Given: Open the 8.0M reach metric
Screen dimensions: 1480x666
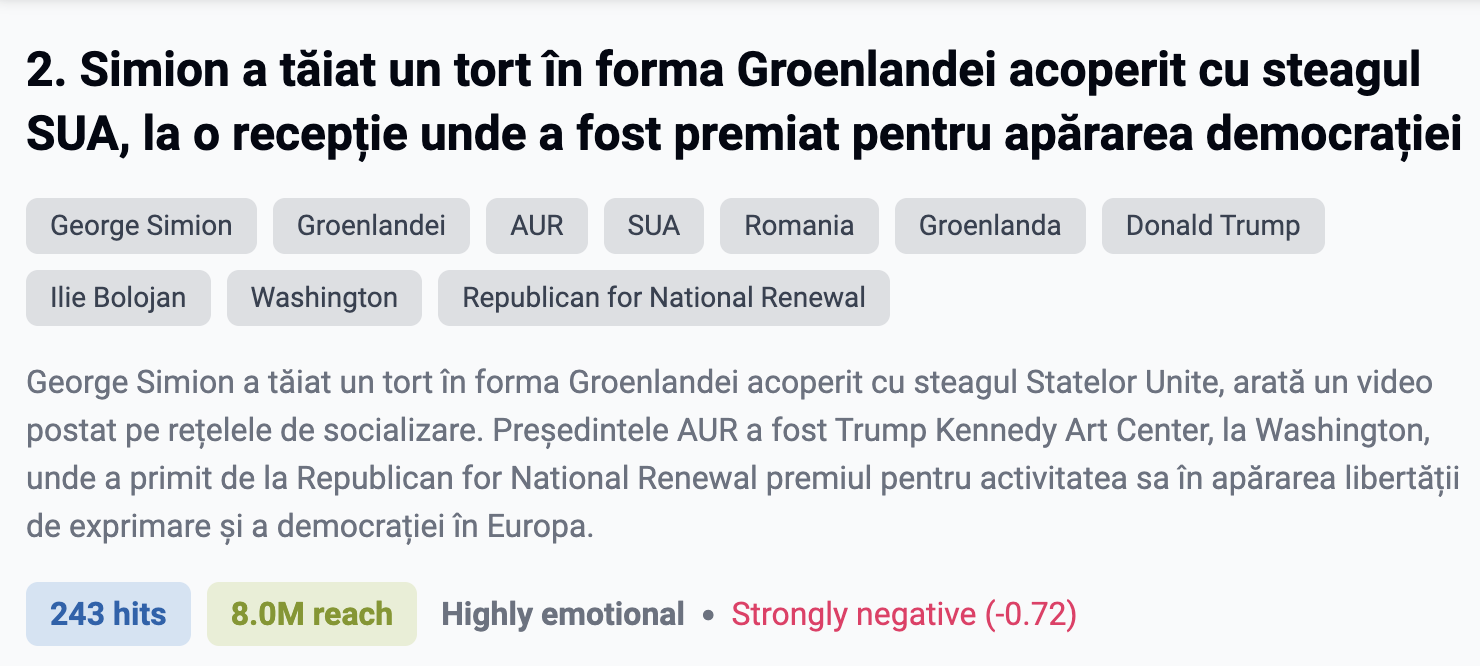Looking at the screenshot, I should point(311,614).
